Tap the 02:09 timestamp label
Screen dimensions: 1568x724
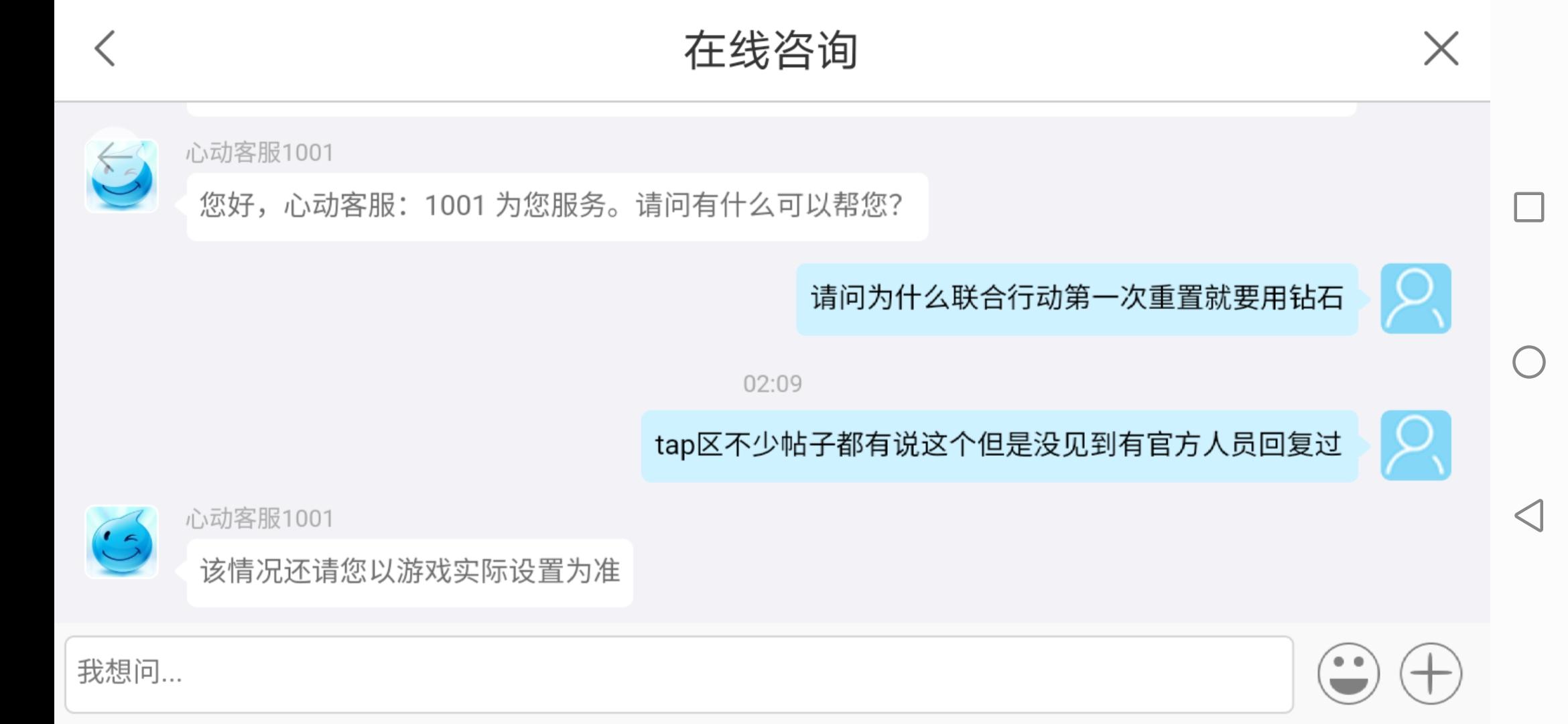pyautogui.click(x=773, y=383)
